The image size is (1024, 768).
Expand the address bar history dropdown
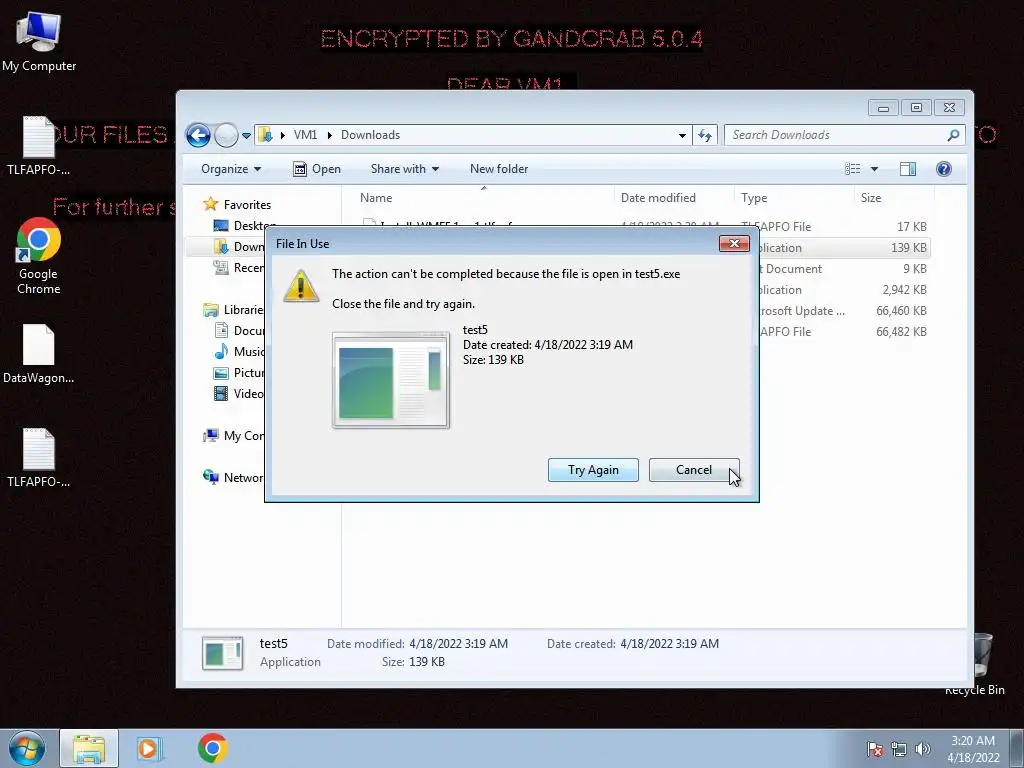(x=682, y=136)
